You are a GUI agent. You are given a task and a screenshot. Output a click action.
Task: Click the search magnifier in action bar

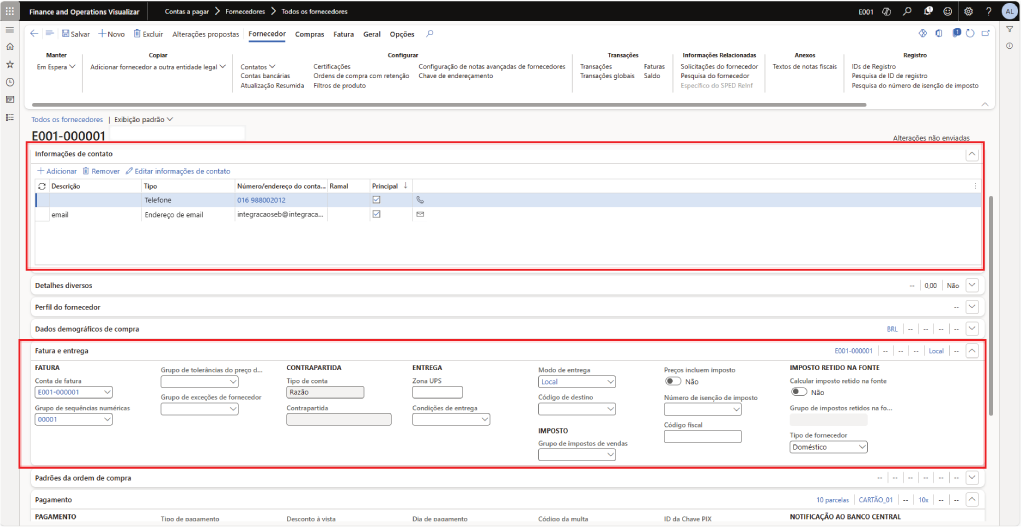pyautogui.click(x=430, y=33)
